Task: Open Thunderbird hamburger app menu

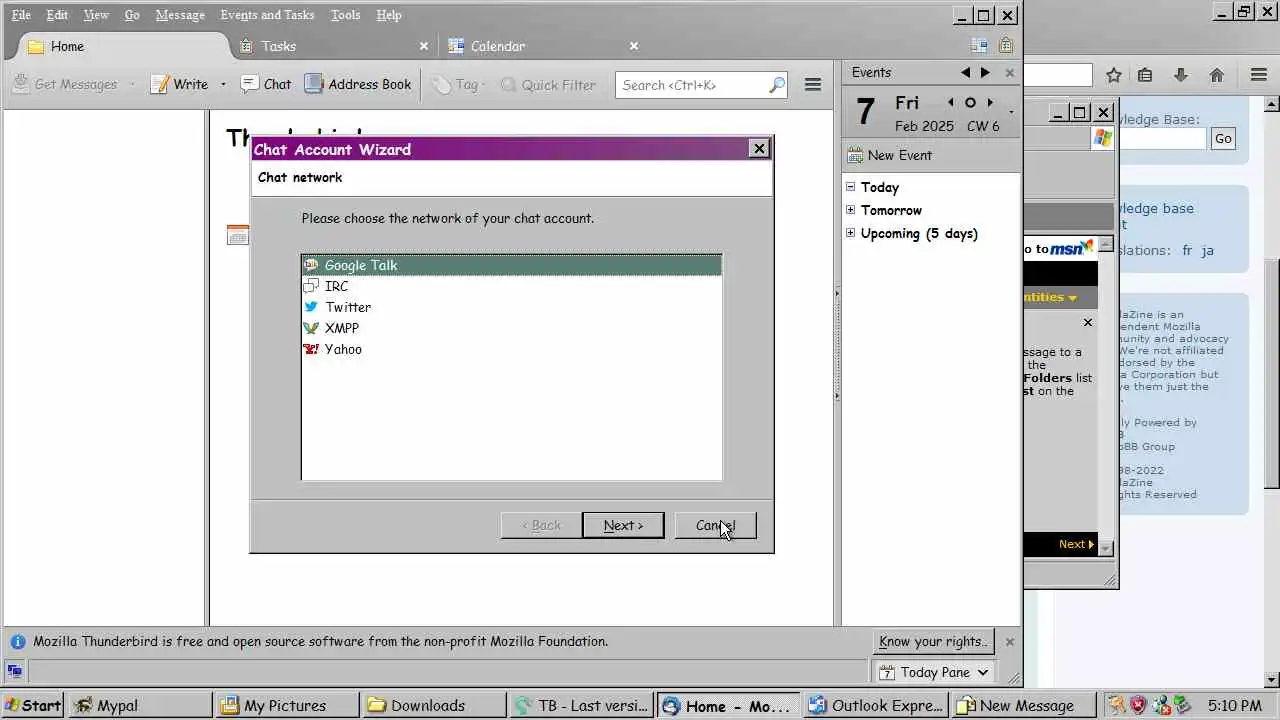Action: 813,85
